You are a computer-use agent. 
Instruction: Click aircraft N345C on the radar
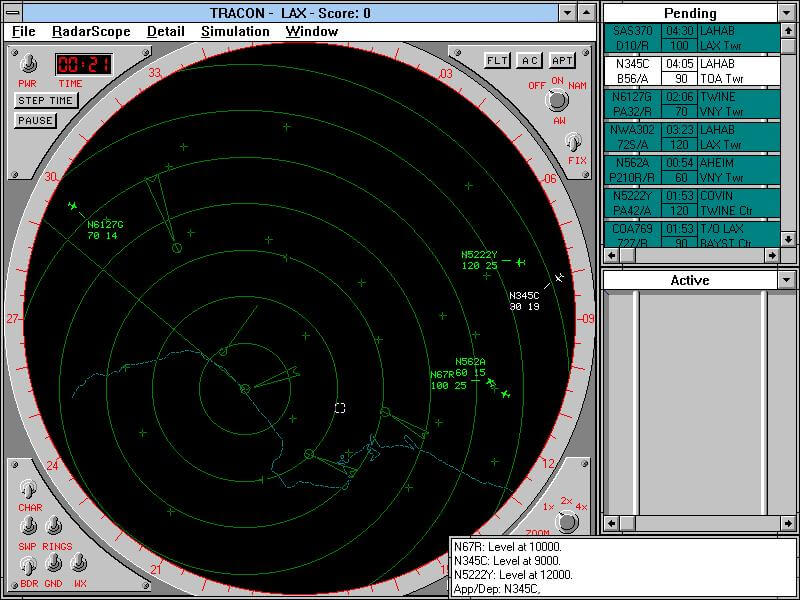pos(559,277)
